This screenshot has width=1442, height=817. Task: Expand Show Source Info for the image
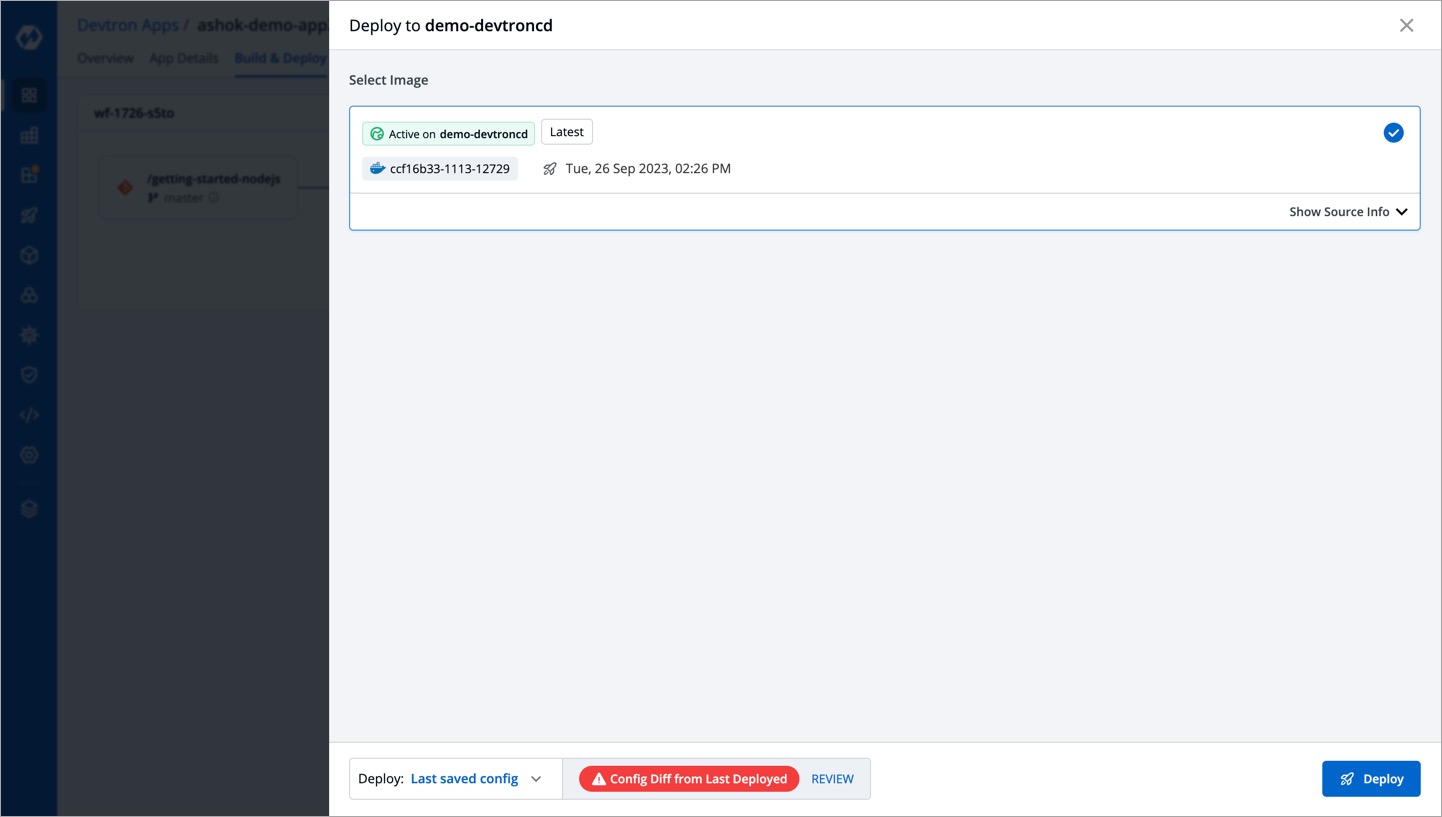[x=1348, y=211]
